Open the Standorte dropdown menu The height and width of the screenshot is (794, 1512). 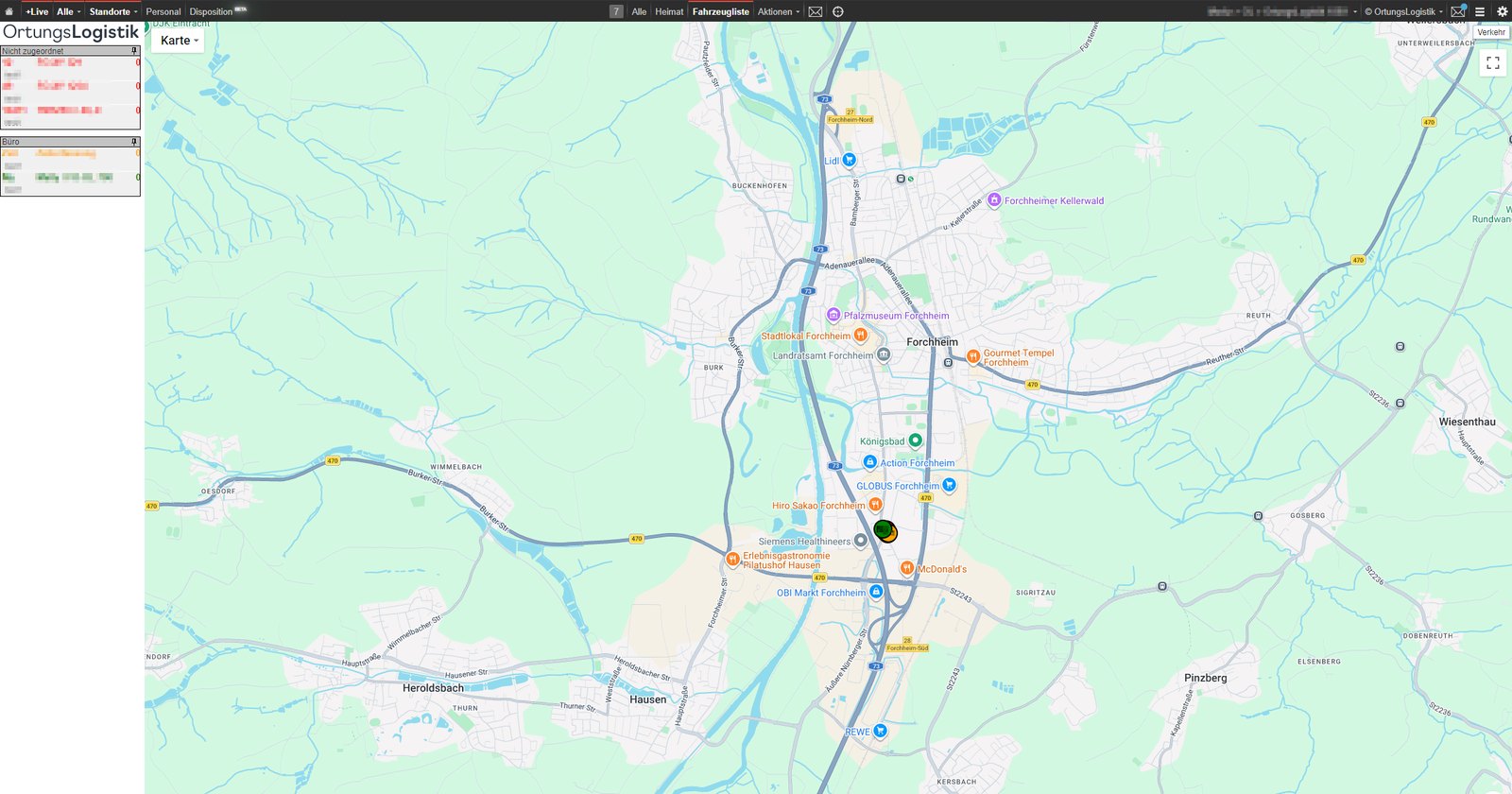pyautogui.click(x=112, y=11)
